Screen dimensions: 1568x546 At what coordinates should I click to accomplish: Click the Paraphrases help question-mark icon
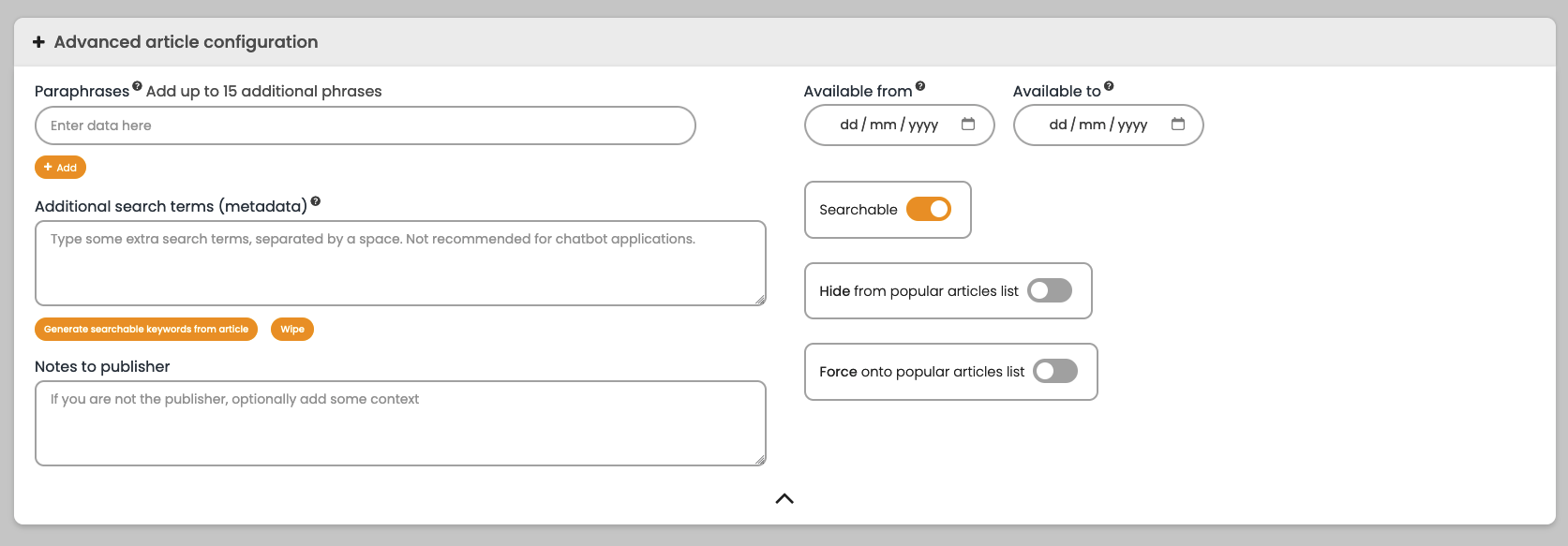pyautogui.click(x=137, y=86)
